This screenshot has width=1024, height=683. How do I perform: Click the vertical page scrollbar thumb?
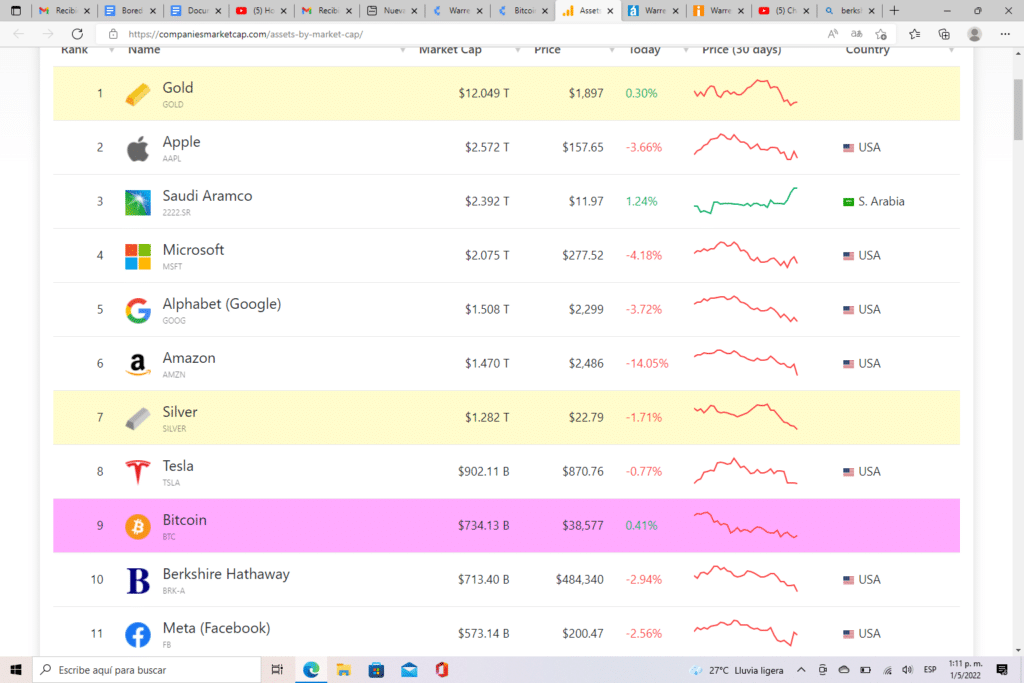pos(1018,109)
